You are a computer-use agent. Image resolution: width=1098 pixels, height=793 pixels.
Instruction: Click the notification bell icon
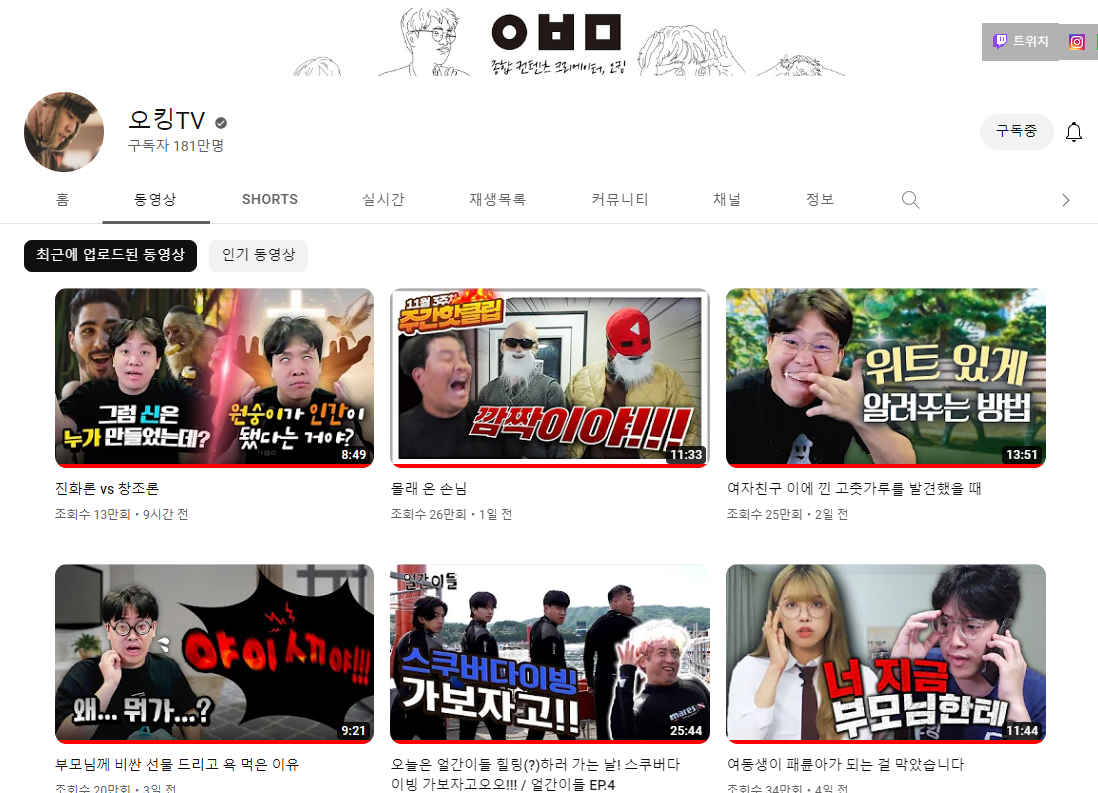(1073, 132)
